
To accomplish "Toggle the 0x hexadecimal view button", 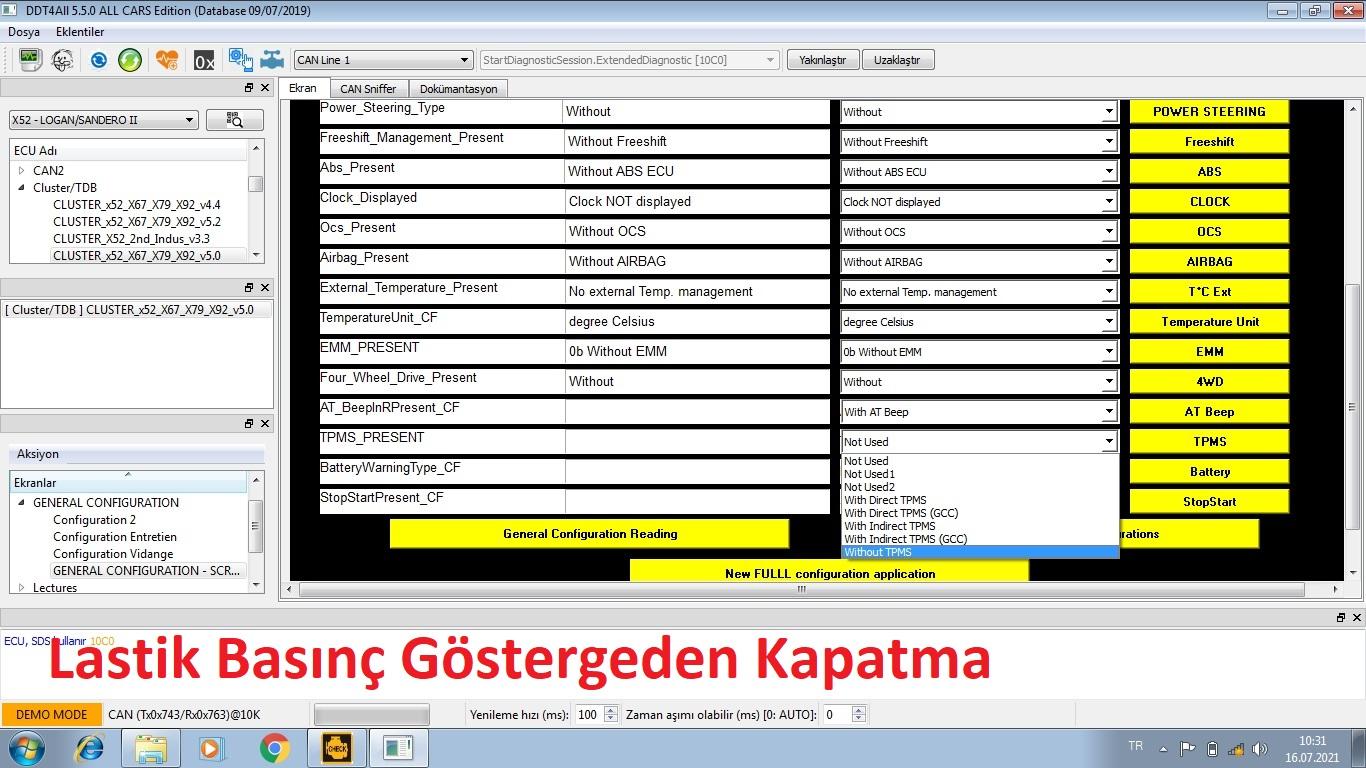I will 204,61.
